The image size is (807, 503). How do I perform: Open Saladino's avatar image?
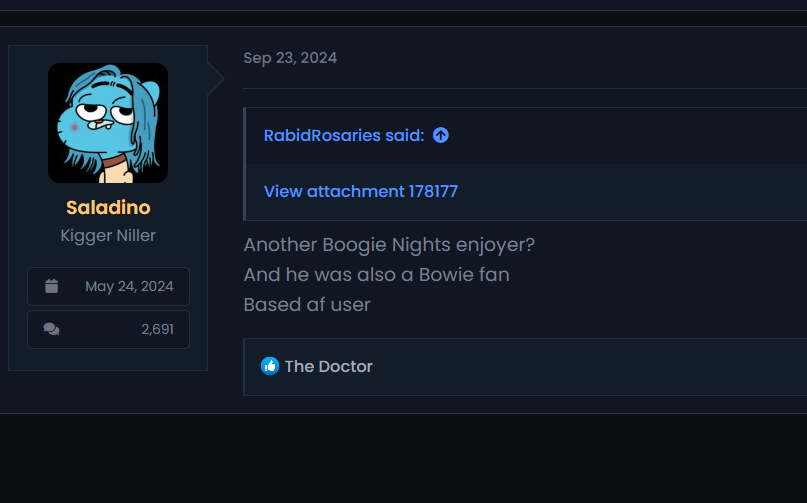pyautogui.click(x=108, y=123)
